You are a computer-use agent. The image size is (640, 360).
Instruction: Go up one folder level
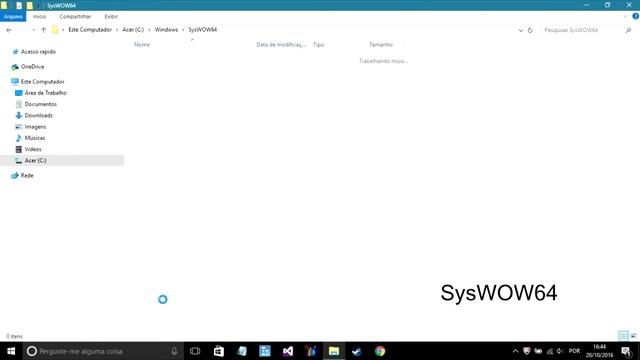tap(43, 30)
